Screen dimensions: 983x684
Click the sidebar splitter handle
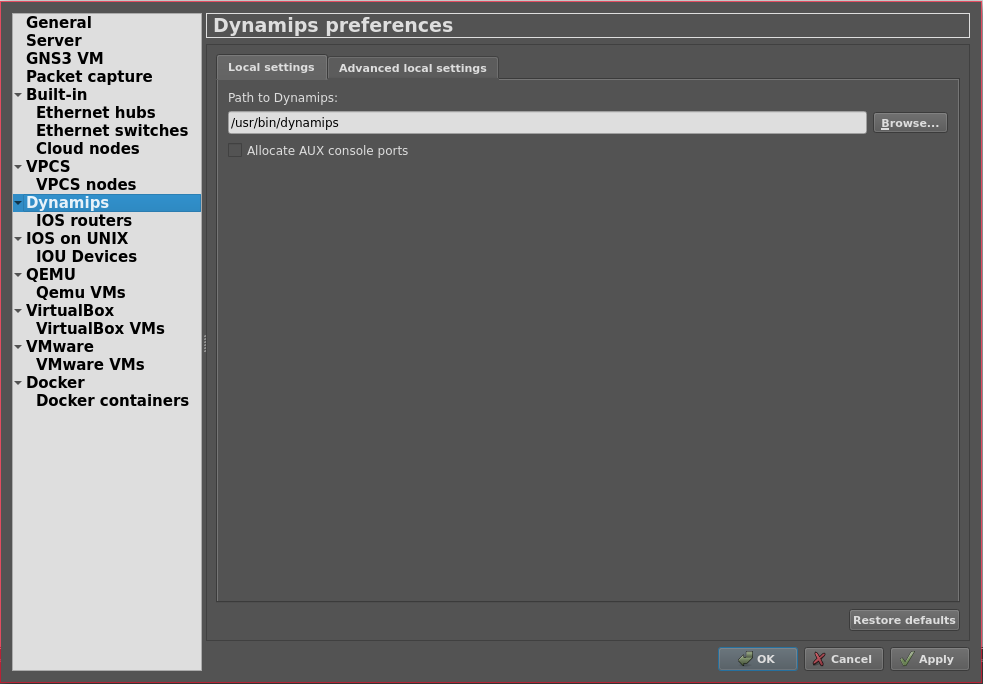(204, 343)
